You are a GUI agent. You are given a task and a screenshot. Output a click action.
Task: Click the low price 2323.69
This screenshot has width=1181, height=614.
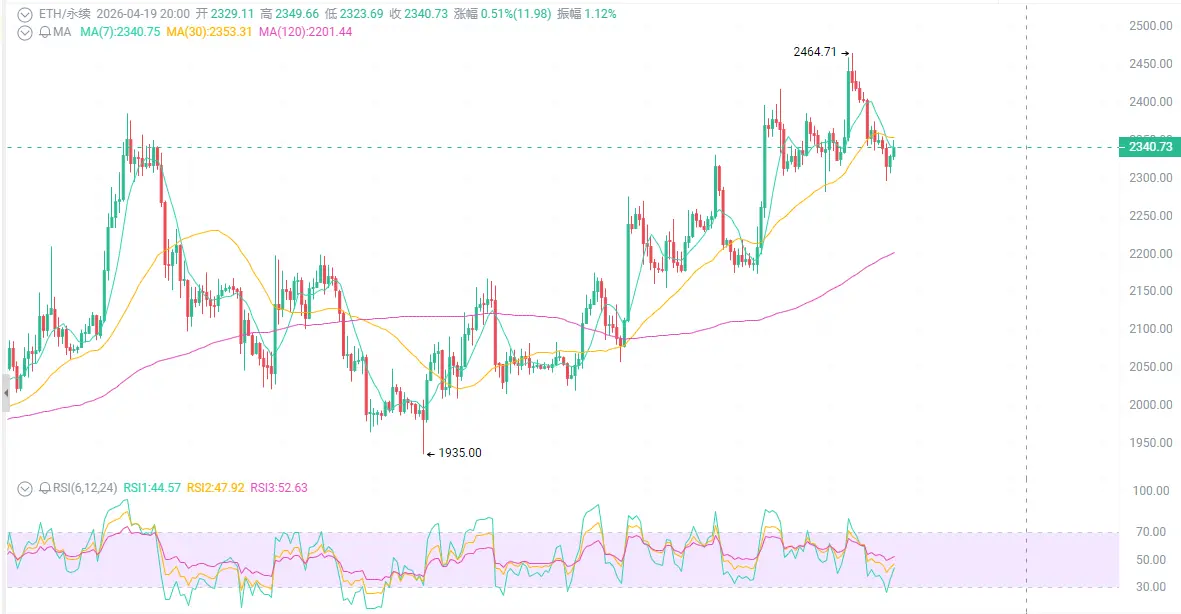point(362,14)
